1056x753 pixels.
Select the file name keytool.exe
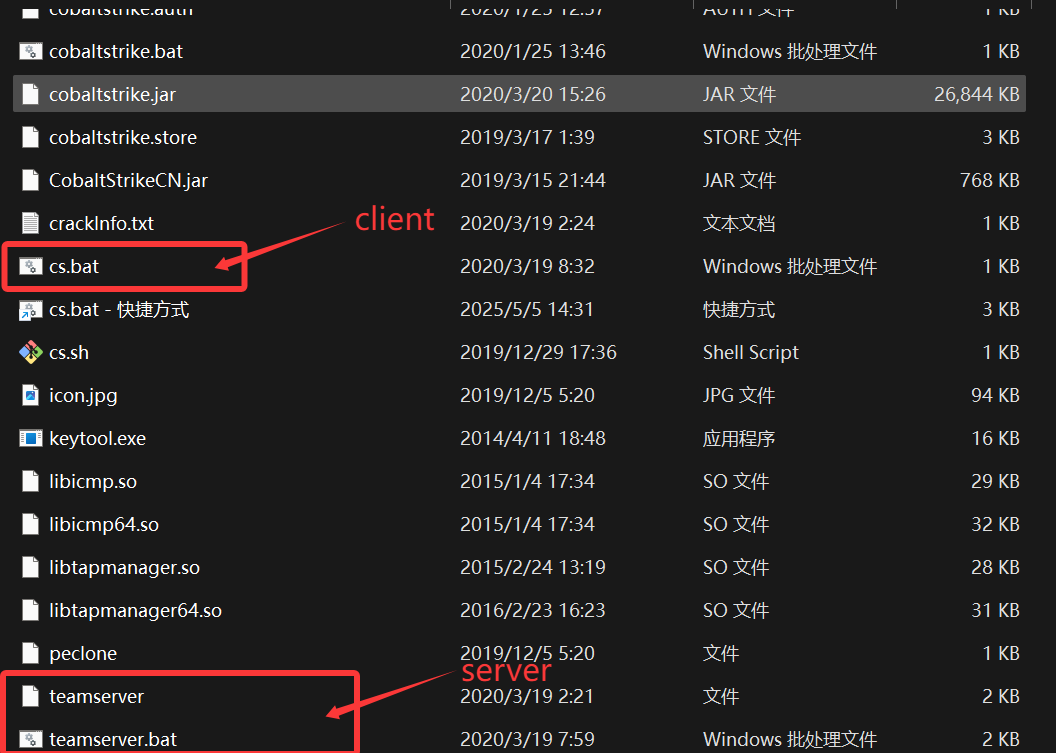tap(98, 439)
